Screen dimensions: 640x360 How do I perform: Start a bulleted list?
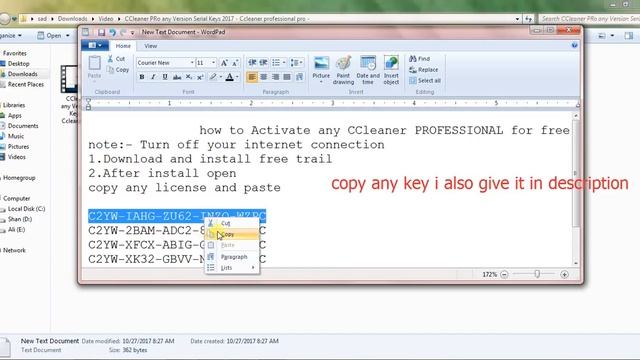[276, 62]
